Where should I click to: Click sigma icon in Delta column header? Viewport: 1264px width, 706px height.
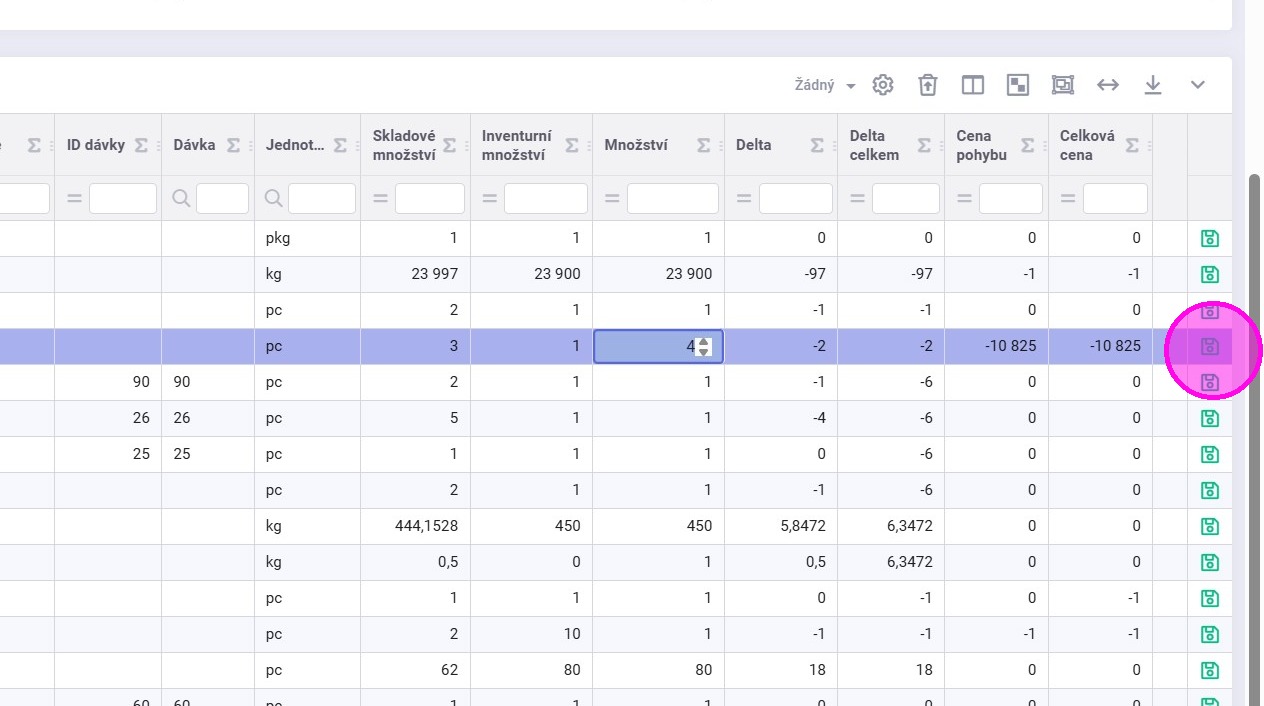tap(817, 145)
